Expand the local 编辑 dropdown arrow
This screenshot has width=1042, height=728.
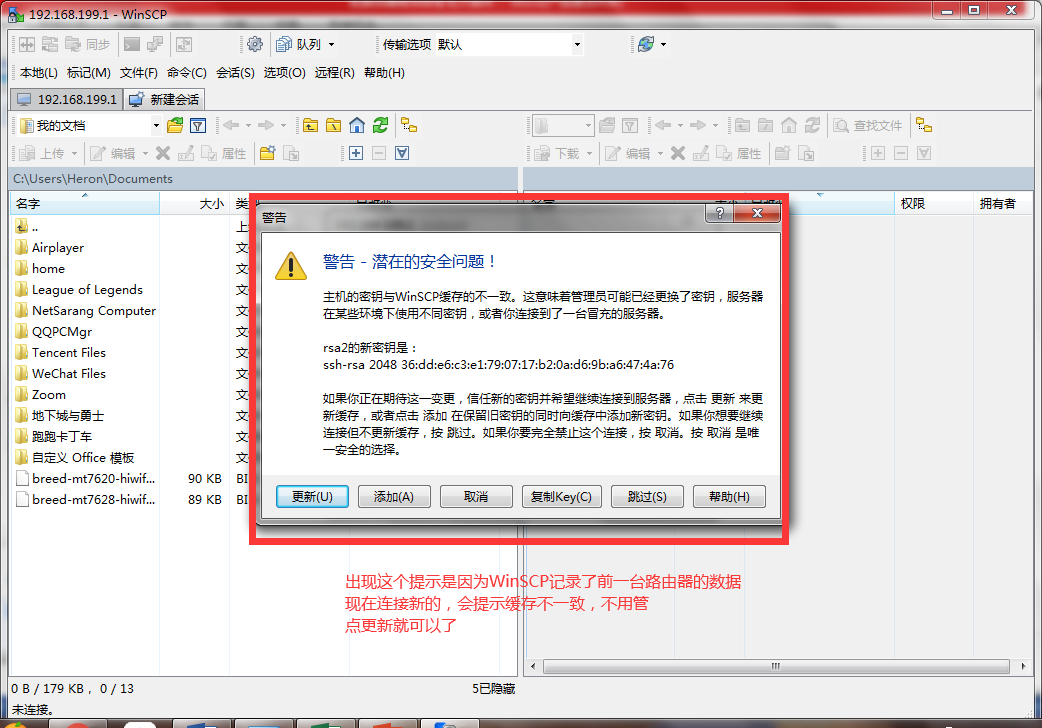[x=145, y=154]
